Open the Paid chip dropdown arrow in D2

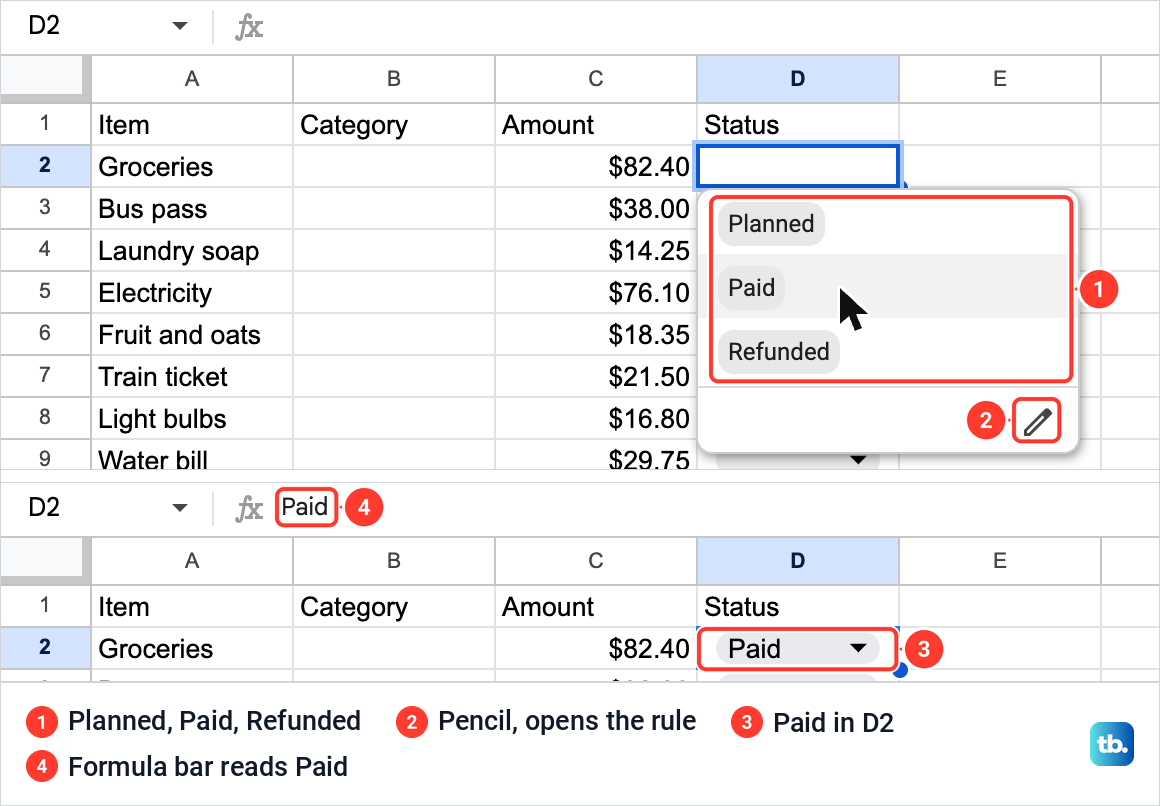pos(858,648)
